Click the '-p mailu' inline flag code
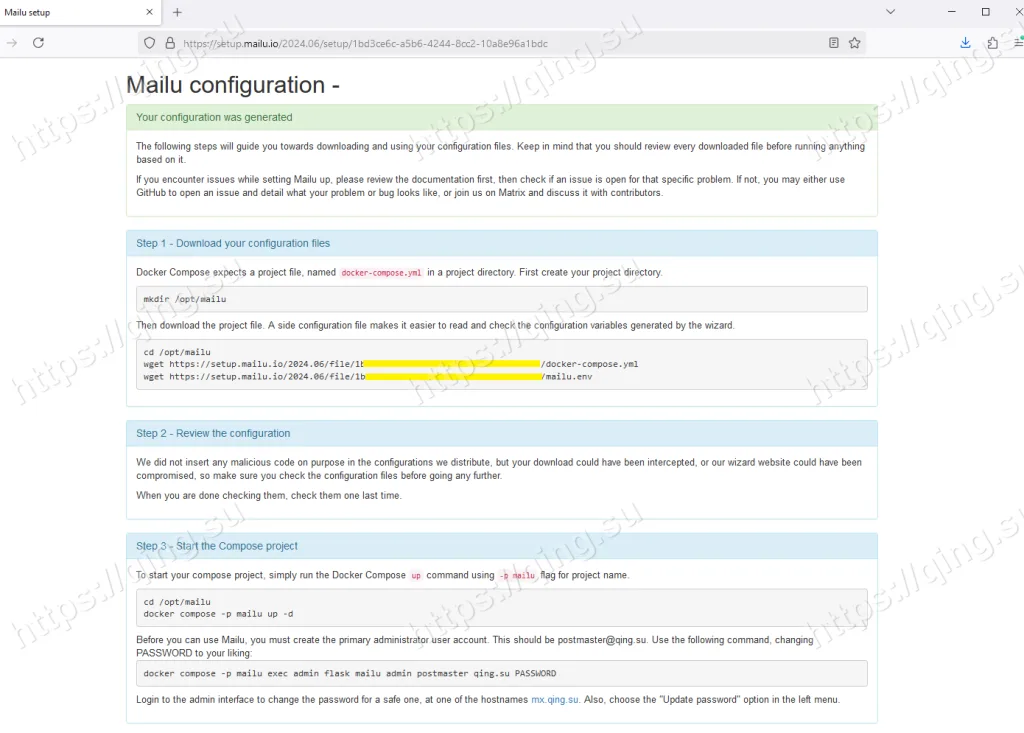Image resolution: width=1024 pixels, height=733 pixels. click(x=517, y=576)
